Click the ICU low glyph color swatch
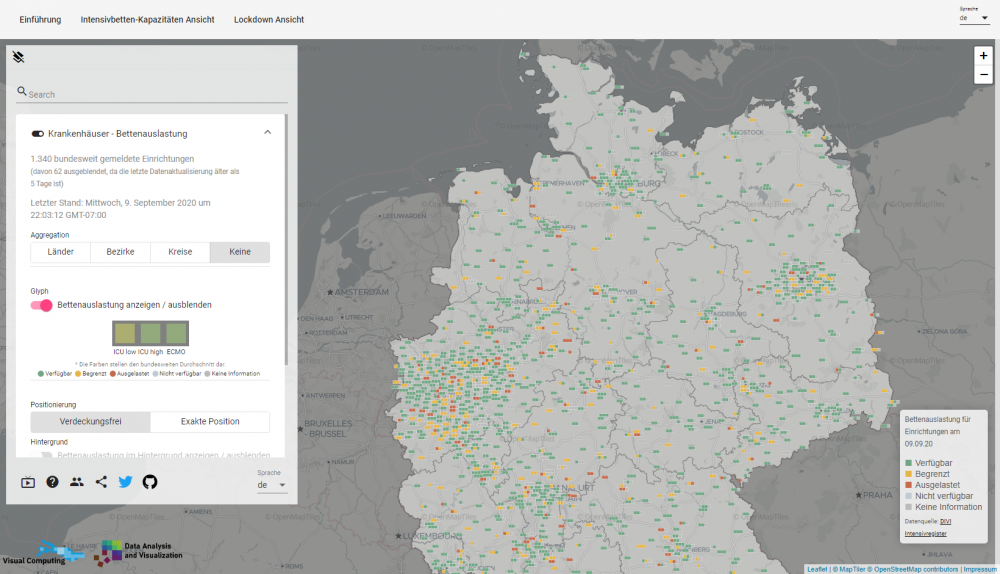The height and width of the screenshot is (574, 1000). tap(125, 333)
